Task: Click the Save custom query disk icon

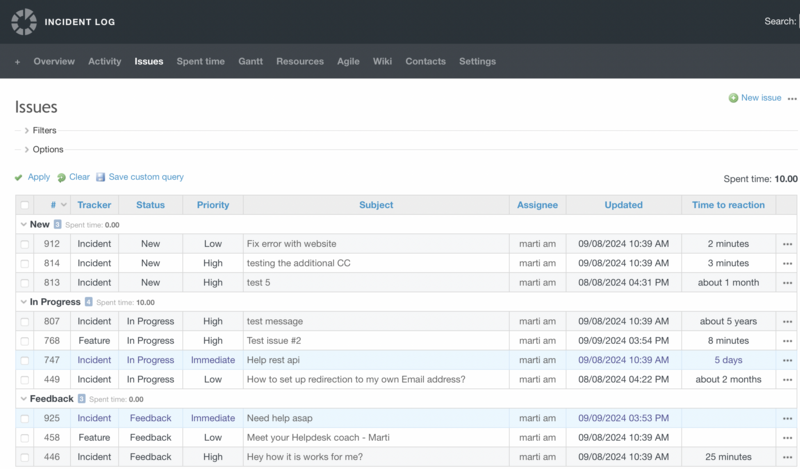Action: (101, 177)
